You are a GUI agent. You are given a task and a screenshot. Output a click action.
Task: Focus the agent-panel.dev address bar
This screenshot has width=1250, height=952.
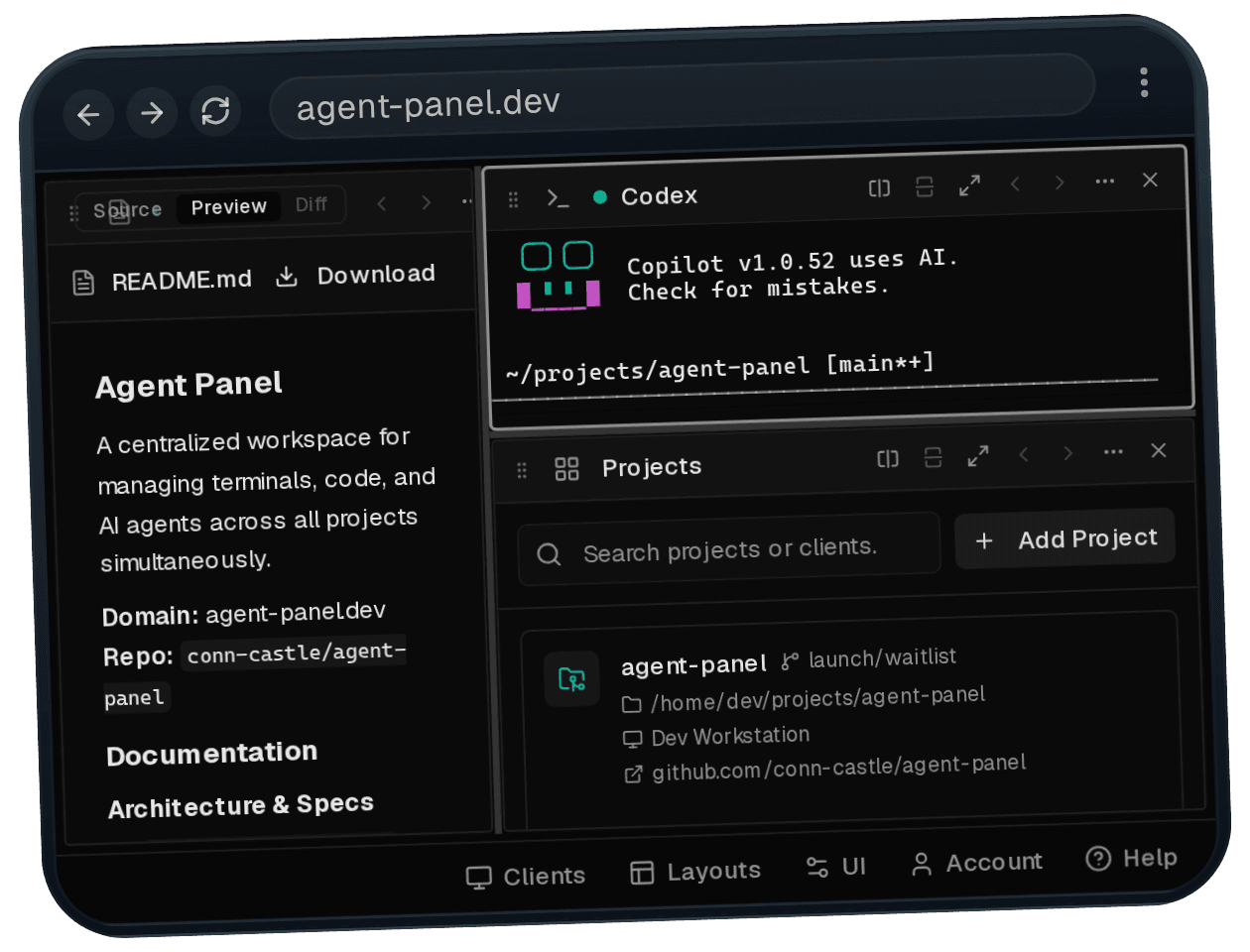[682, 97]
